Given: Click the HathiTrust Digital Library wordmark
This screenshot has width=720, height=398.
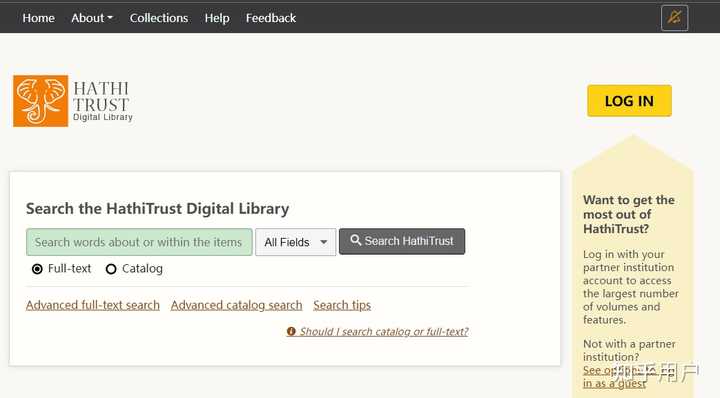Looking at the screenshot, I should (103, 101).
